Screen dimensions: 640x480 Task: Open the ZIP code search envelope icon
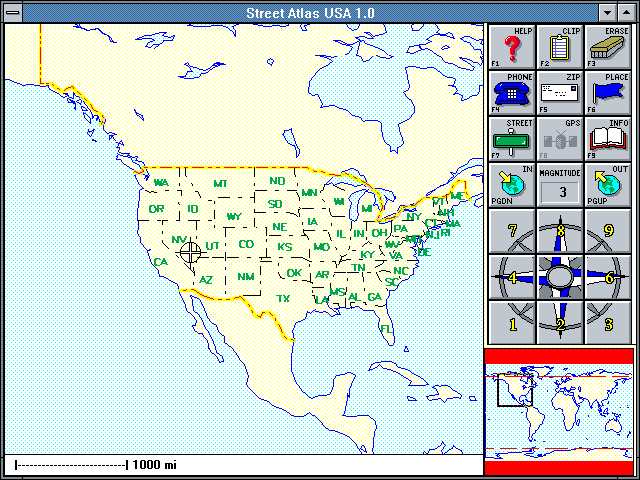coord(560,93)
